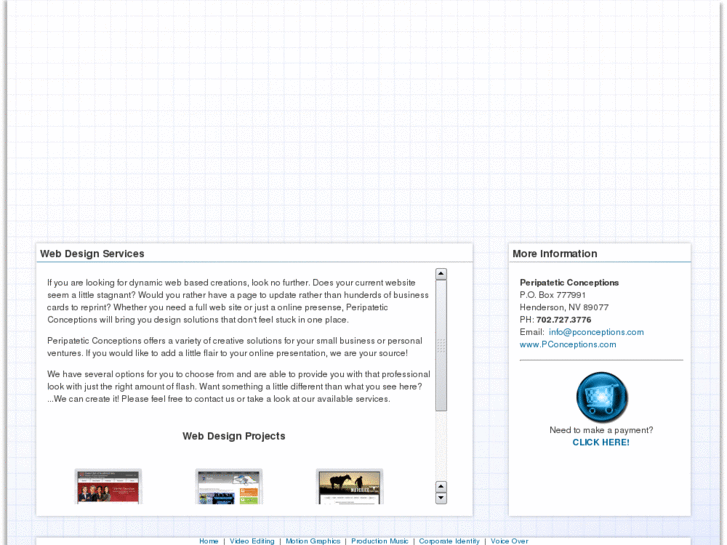Click the Henderson, NV 89077 text
Screen dimensions: 727x545
point(564,308)
